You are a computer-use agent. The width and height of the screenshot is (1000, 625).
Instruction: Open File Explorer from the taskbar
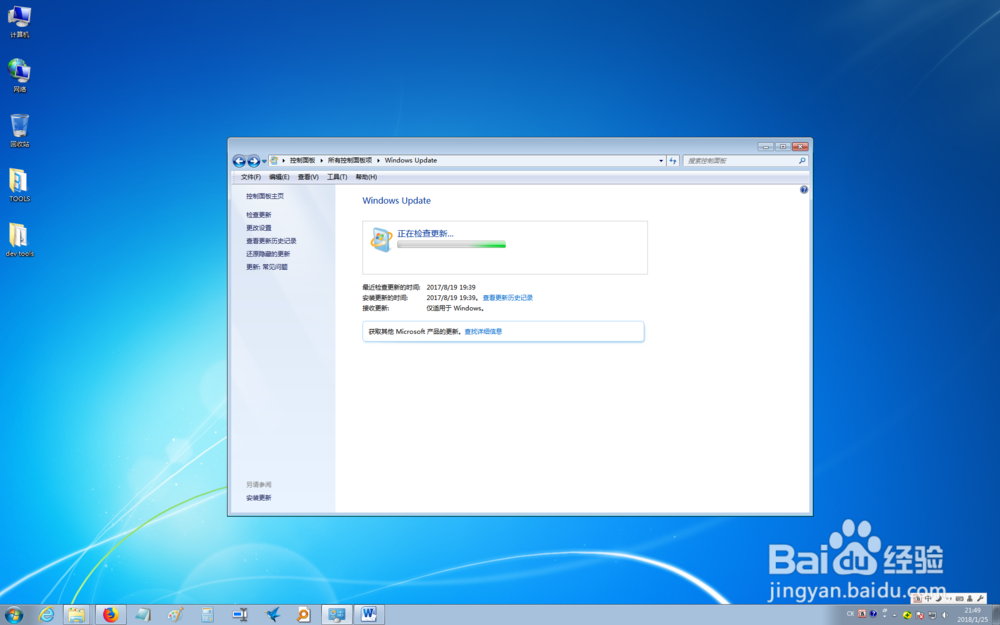coord(77,615)
